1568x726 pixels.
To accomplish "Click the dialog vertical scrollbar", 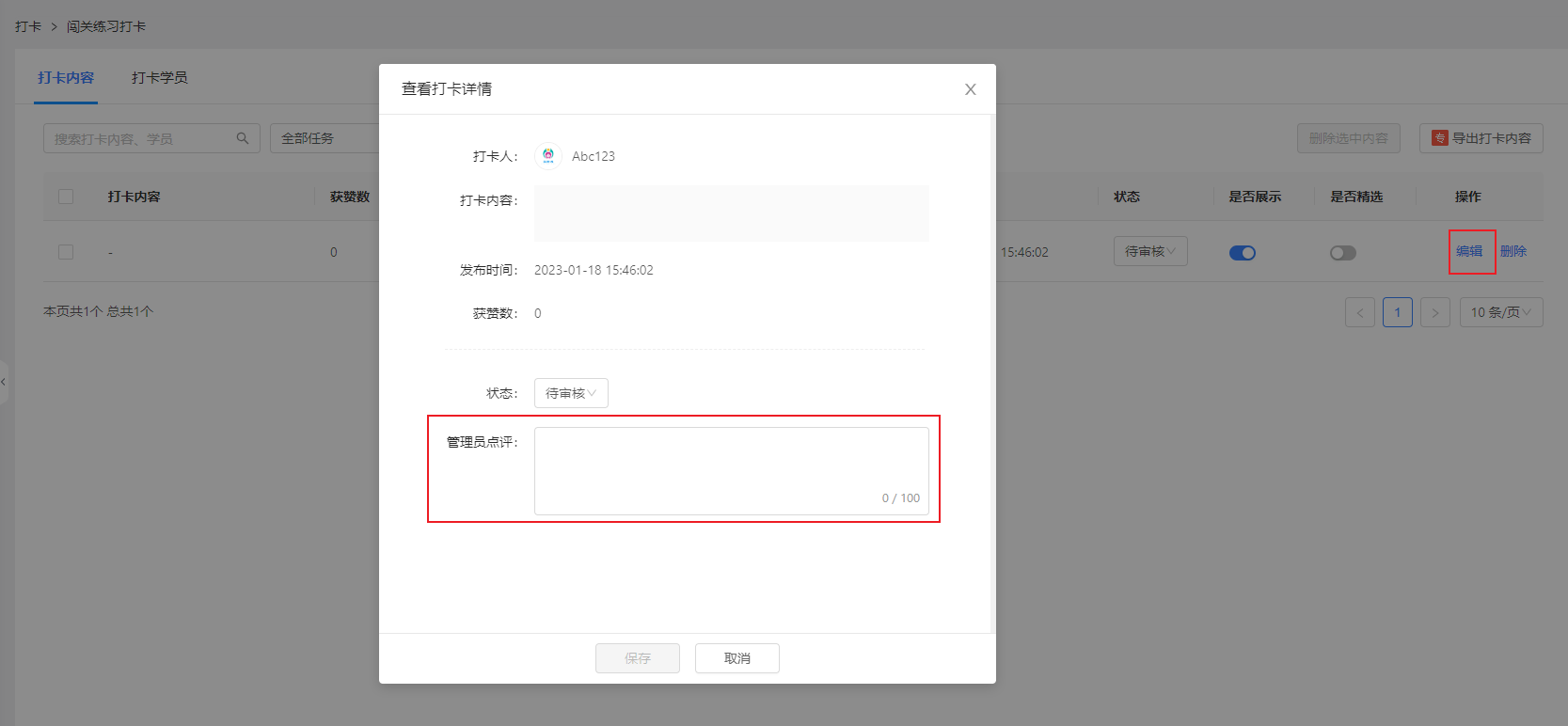I will [993, 373].
